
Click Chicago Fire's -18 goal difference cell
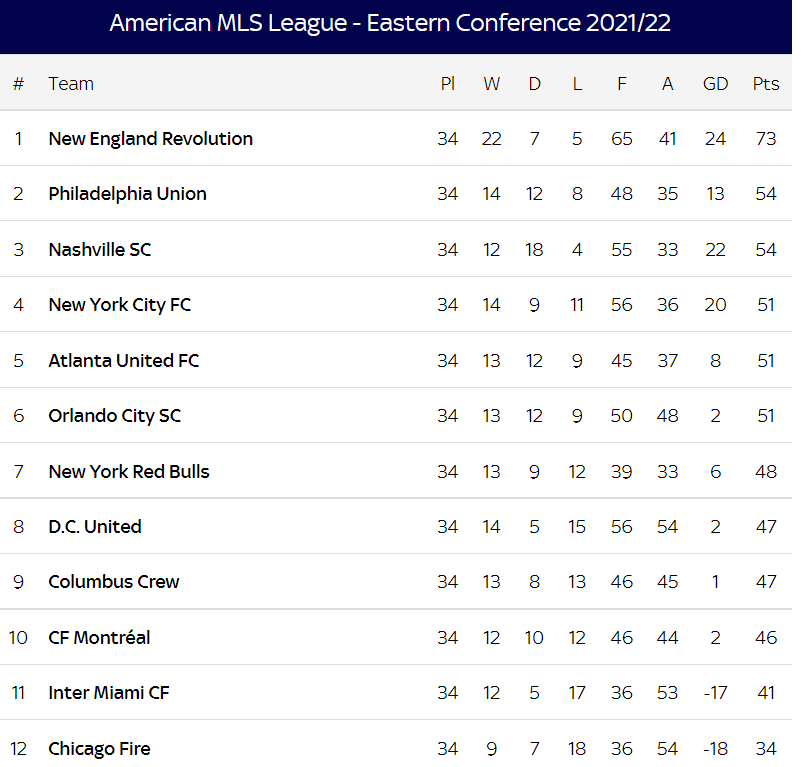point(715,749)
